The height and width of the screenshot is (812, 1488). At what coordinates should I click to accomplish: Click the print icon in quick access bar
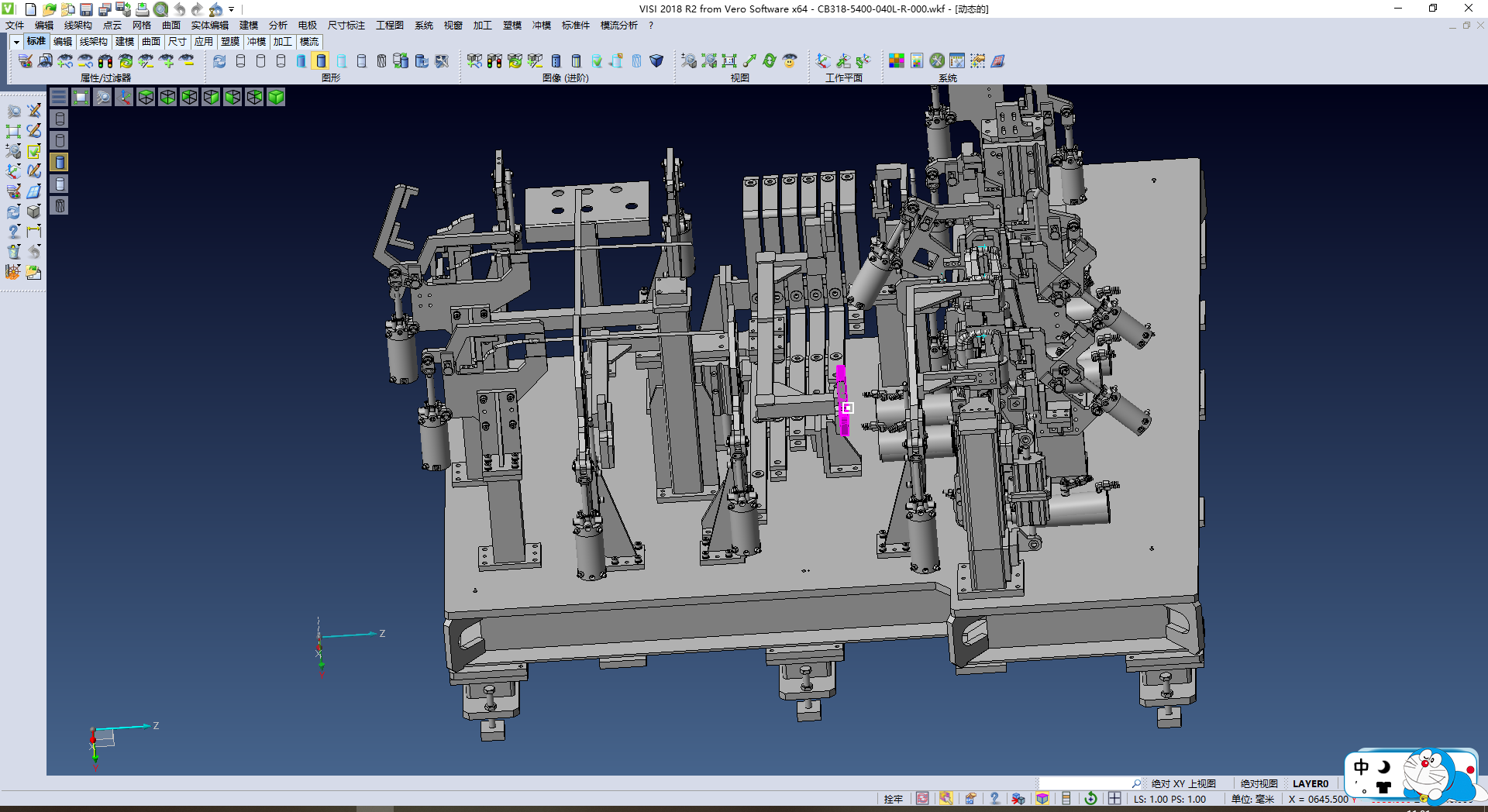point(143,9)
